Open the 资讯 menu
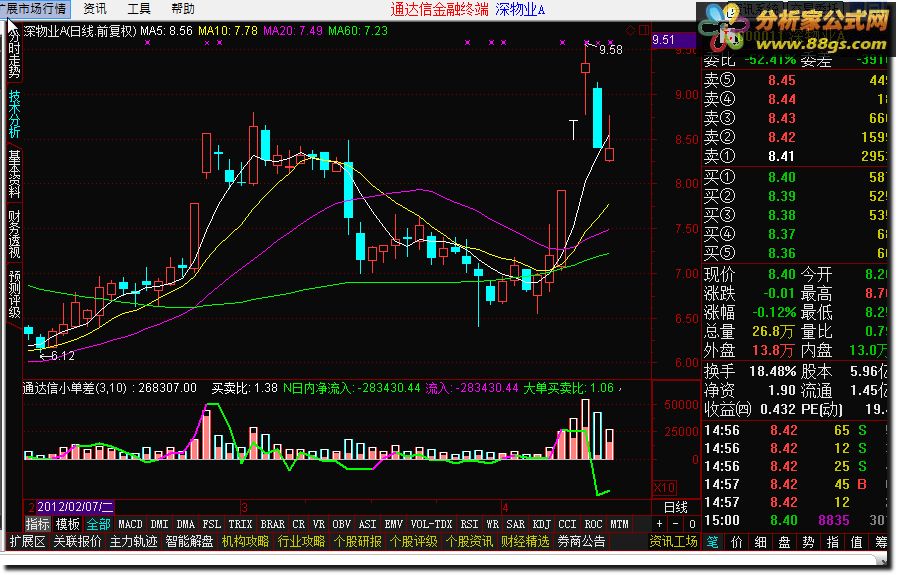The width and height of the screenshot is (898, 575). [95, 9]
